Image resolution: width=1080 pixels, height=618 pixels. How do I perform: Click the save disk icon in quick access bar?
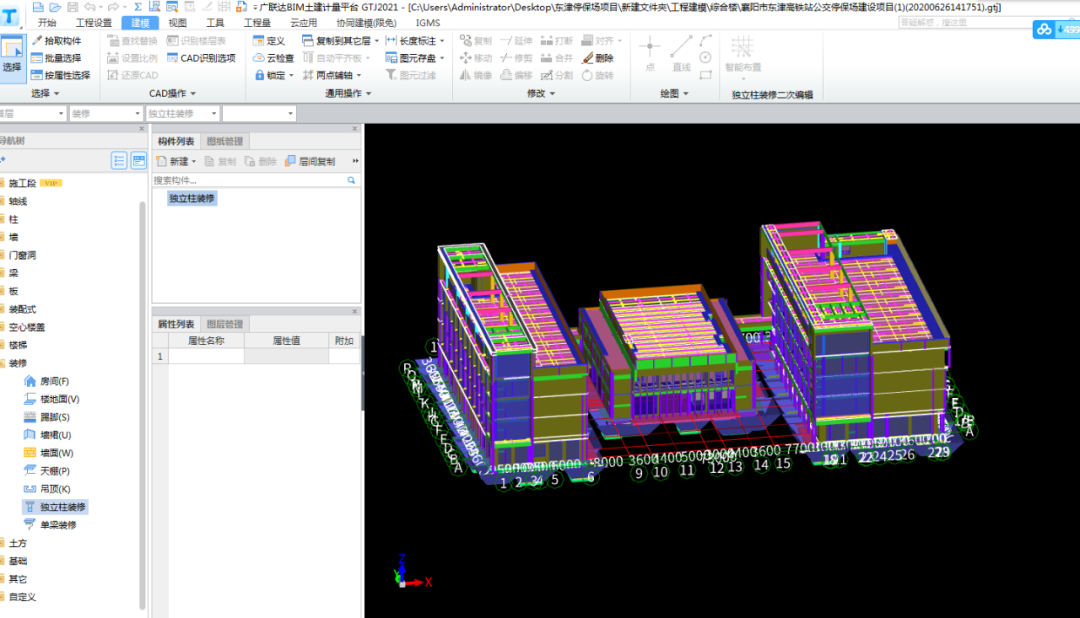72,7
